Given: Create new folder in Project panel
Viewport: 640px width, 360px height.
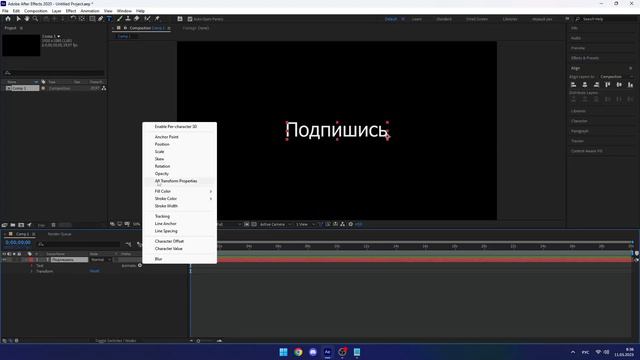Looking at the screenshot, I should (x=13, y=225).
